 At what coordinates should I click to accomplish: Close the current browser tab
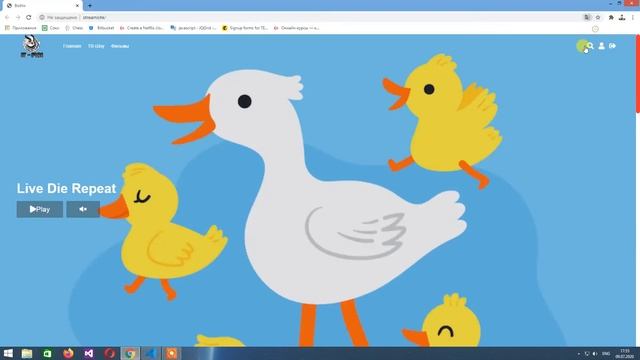click(77, 6)
